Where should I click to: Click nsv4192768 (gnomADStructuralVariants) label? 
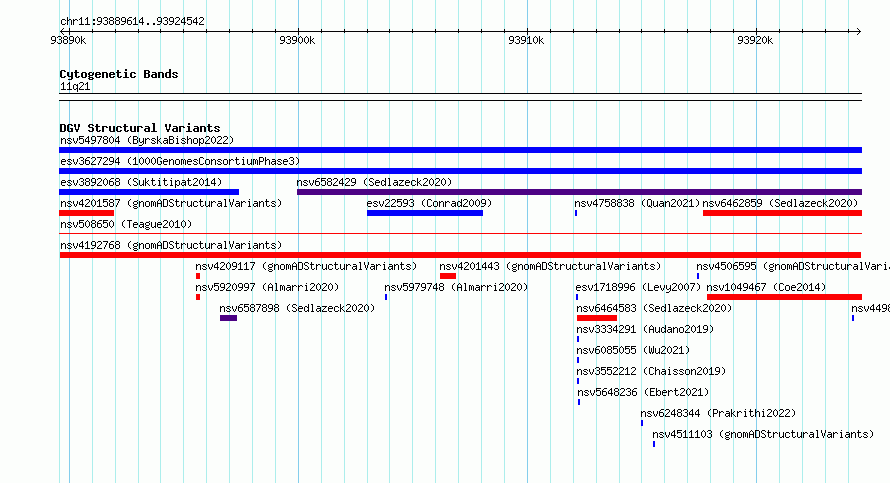click(171, 245)
